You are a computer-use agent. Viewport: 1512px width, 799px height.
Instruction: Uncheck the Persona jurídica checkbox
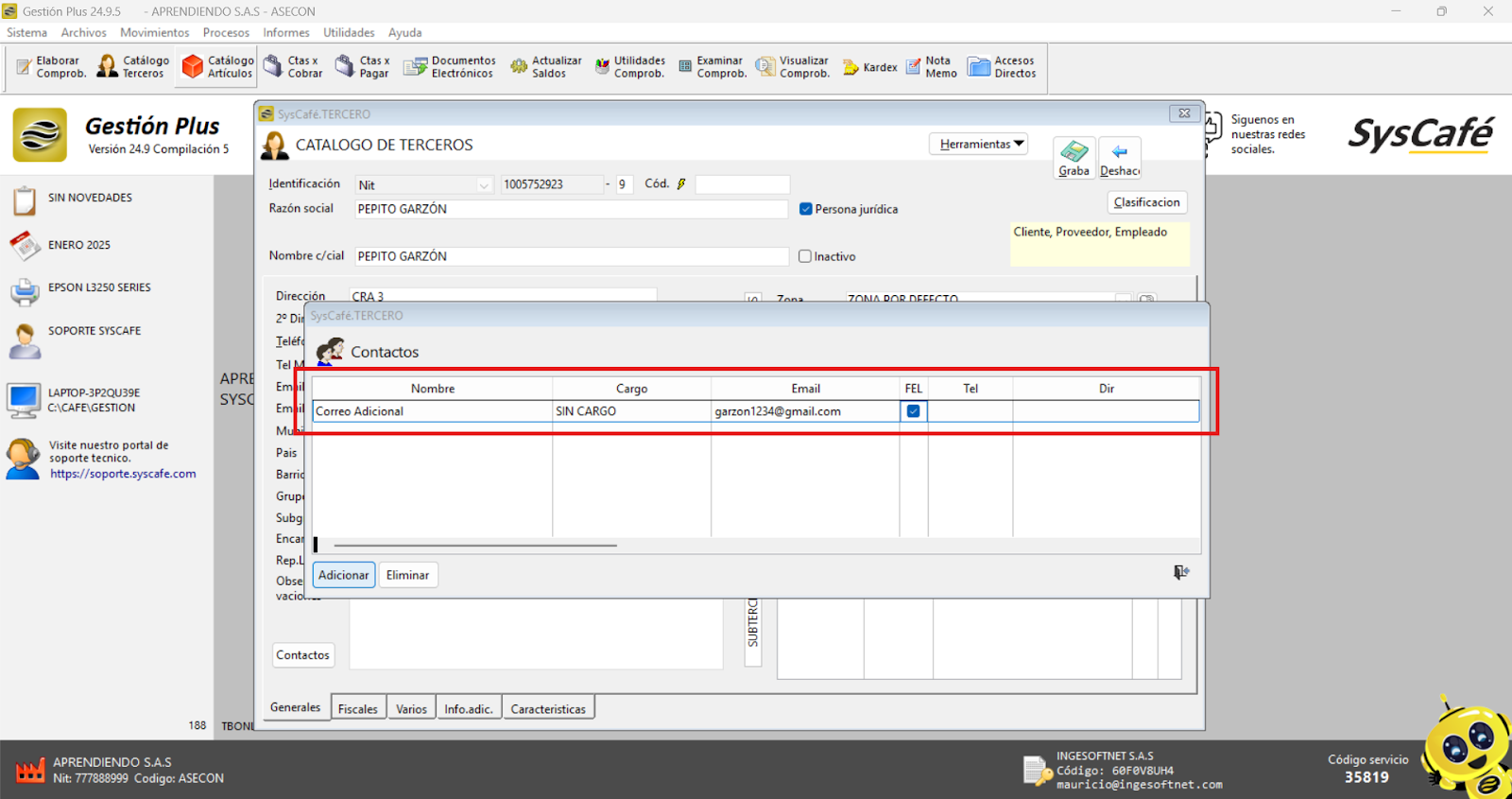point(806,209)
